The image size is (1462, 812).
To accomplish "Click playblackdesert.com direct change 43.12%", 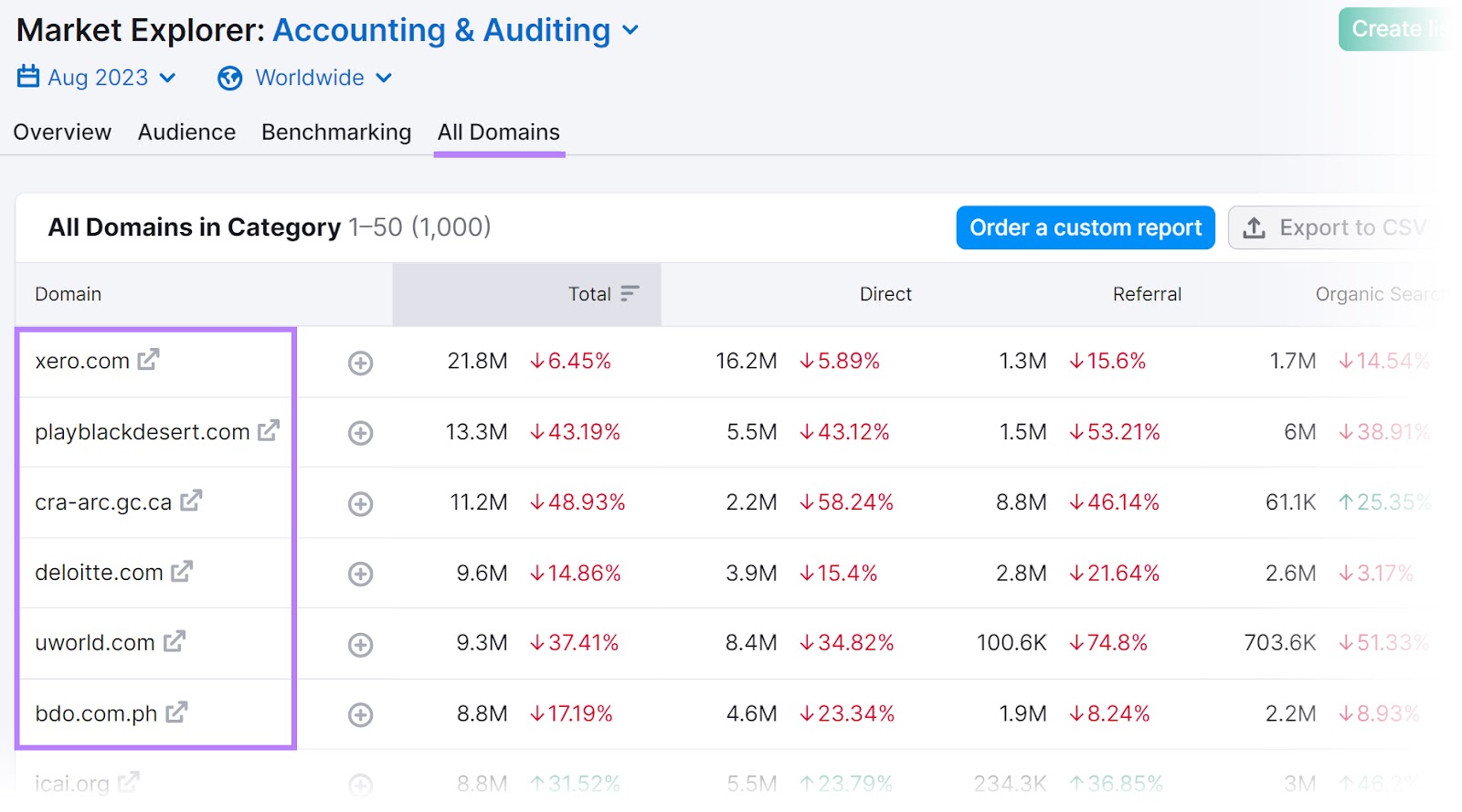I will pyautogui.click(x=844, y=431).
